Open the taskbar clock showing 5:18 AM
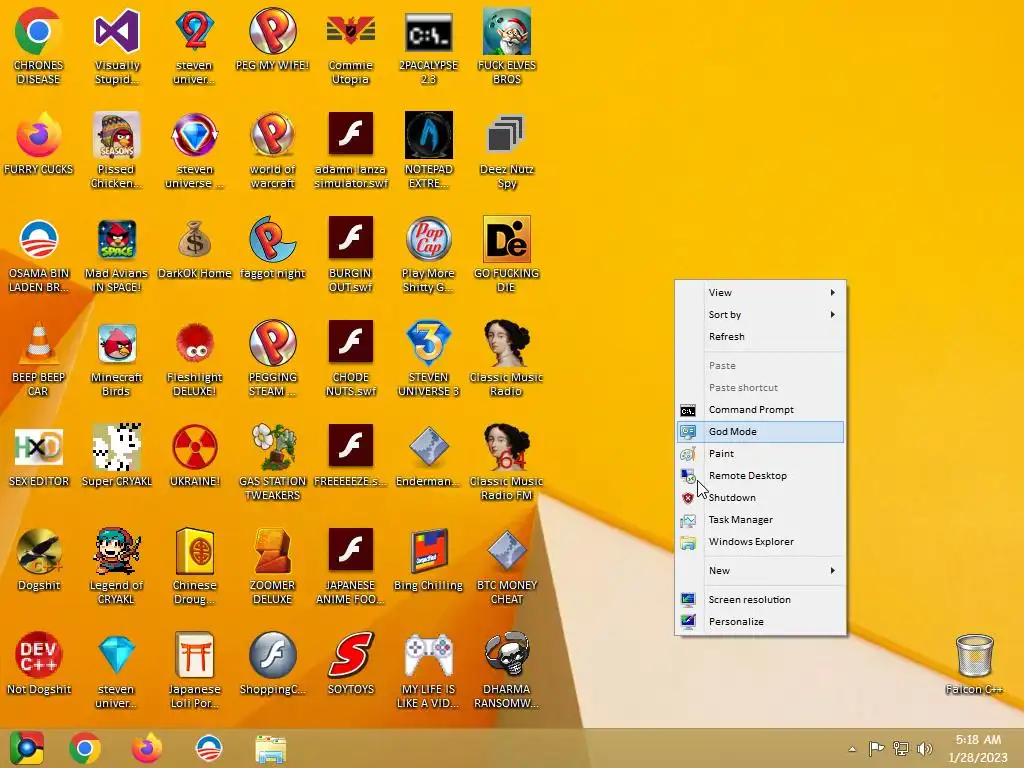 tap(978, 748)
